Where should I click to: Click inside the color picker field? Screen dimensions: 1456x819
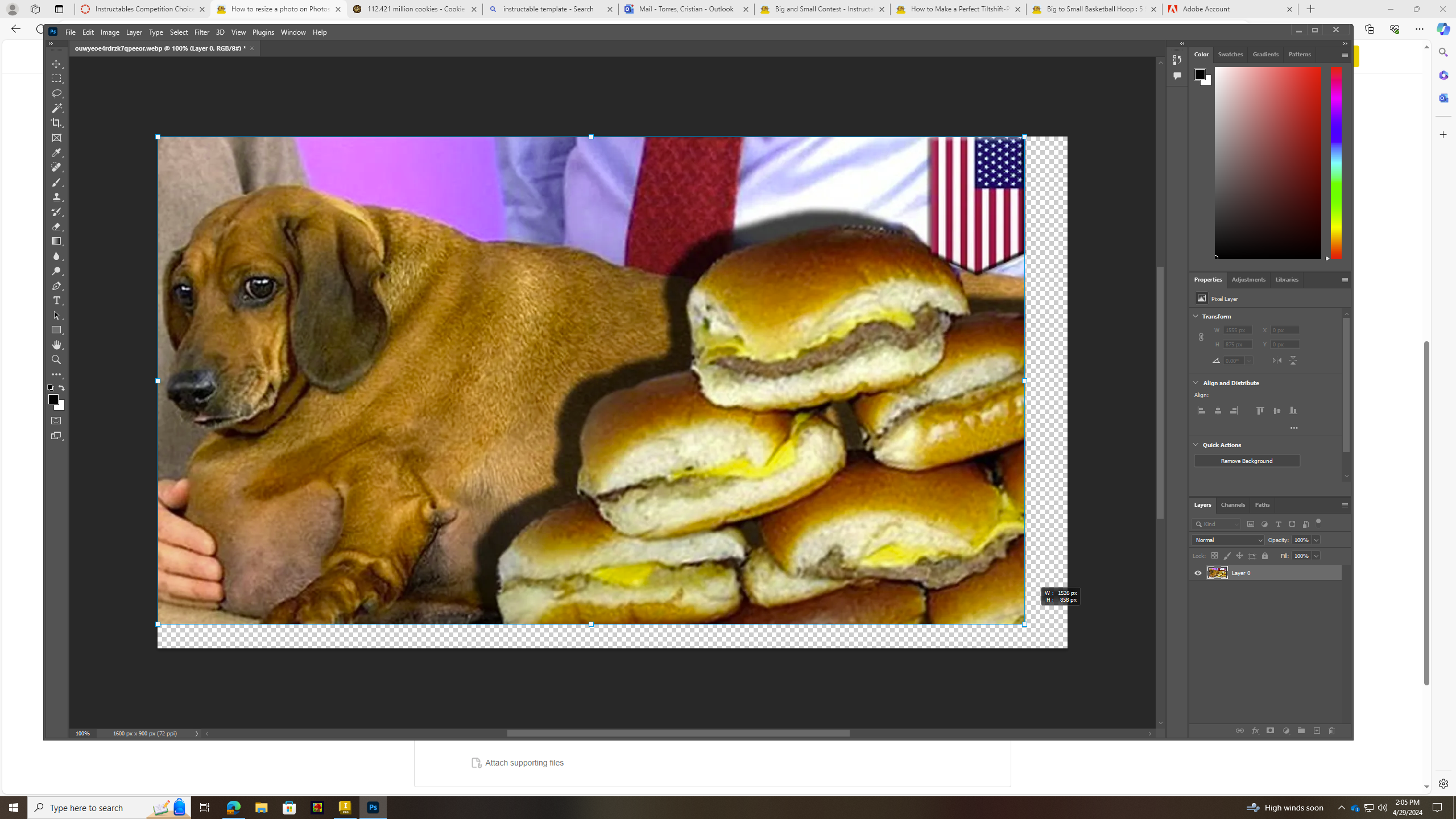[1268, 163]
